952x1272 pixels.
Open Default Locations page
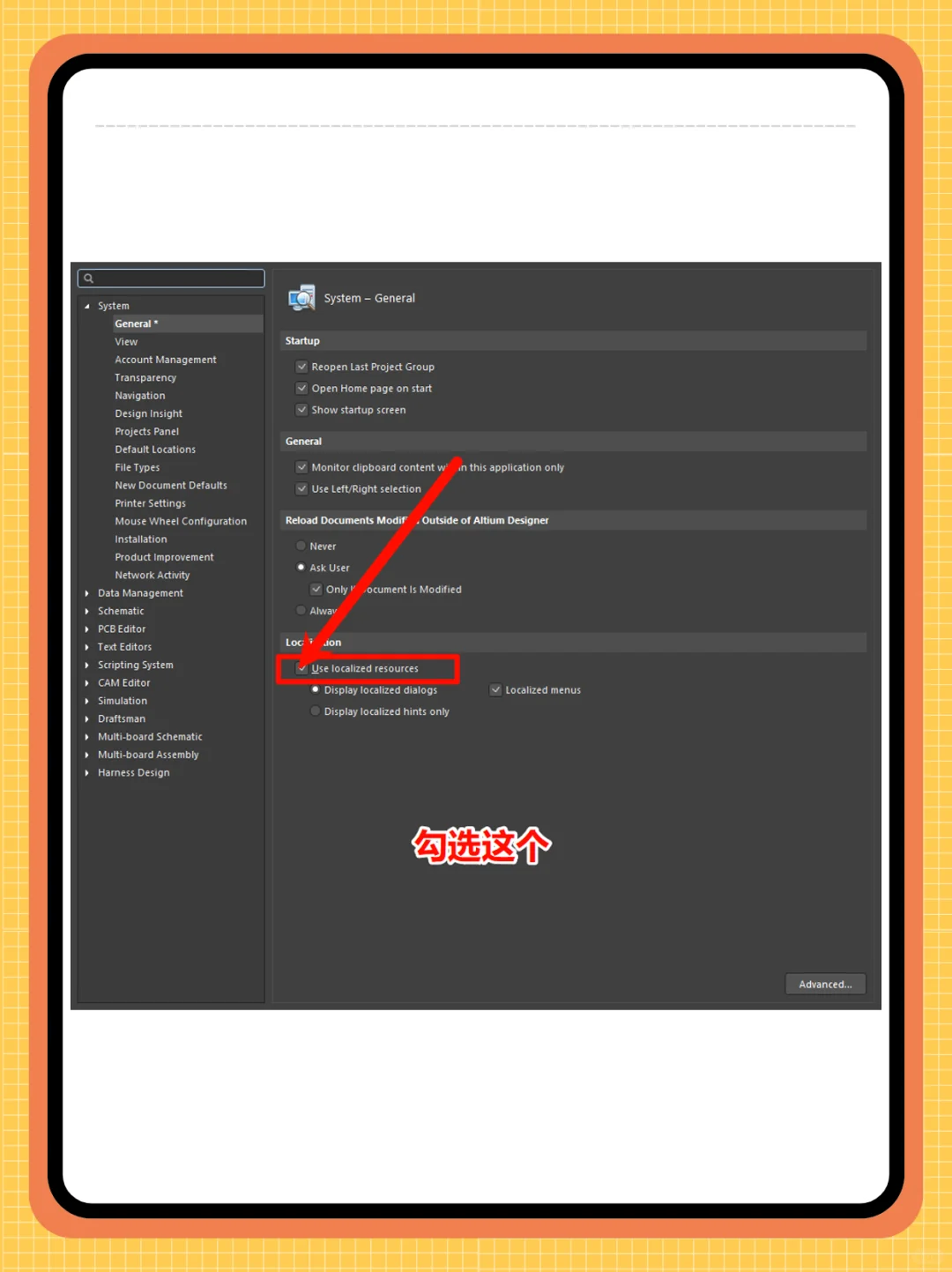(x=155, y=450)
